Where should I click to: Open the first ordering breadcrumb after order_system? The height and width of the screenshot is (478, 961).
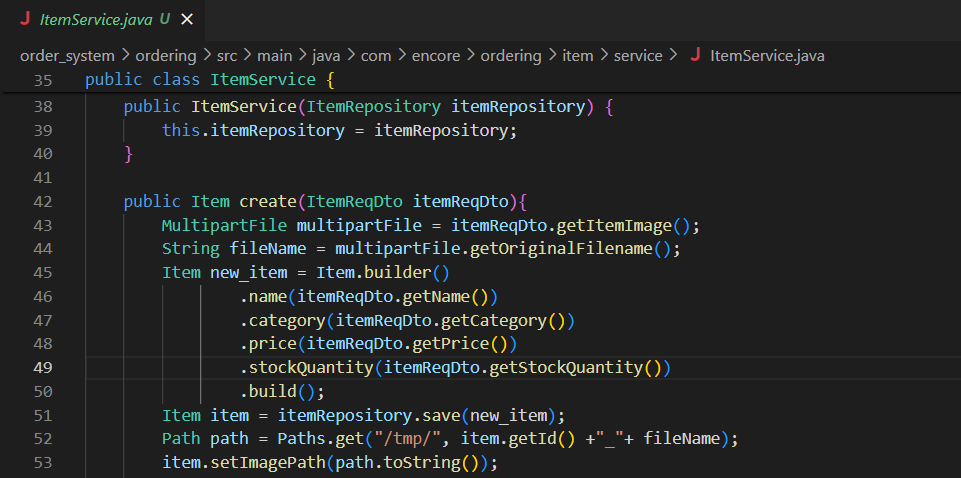[165, 56]
